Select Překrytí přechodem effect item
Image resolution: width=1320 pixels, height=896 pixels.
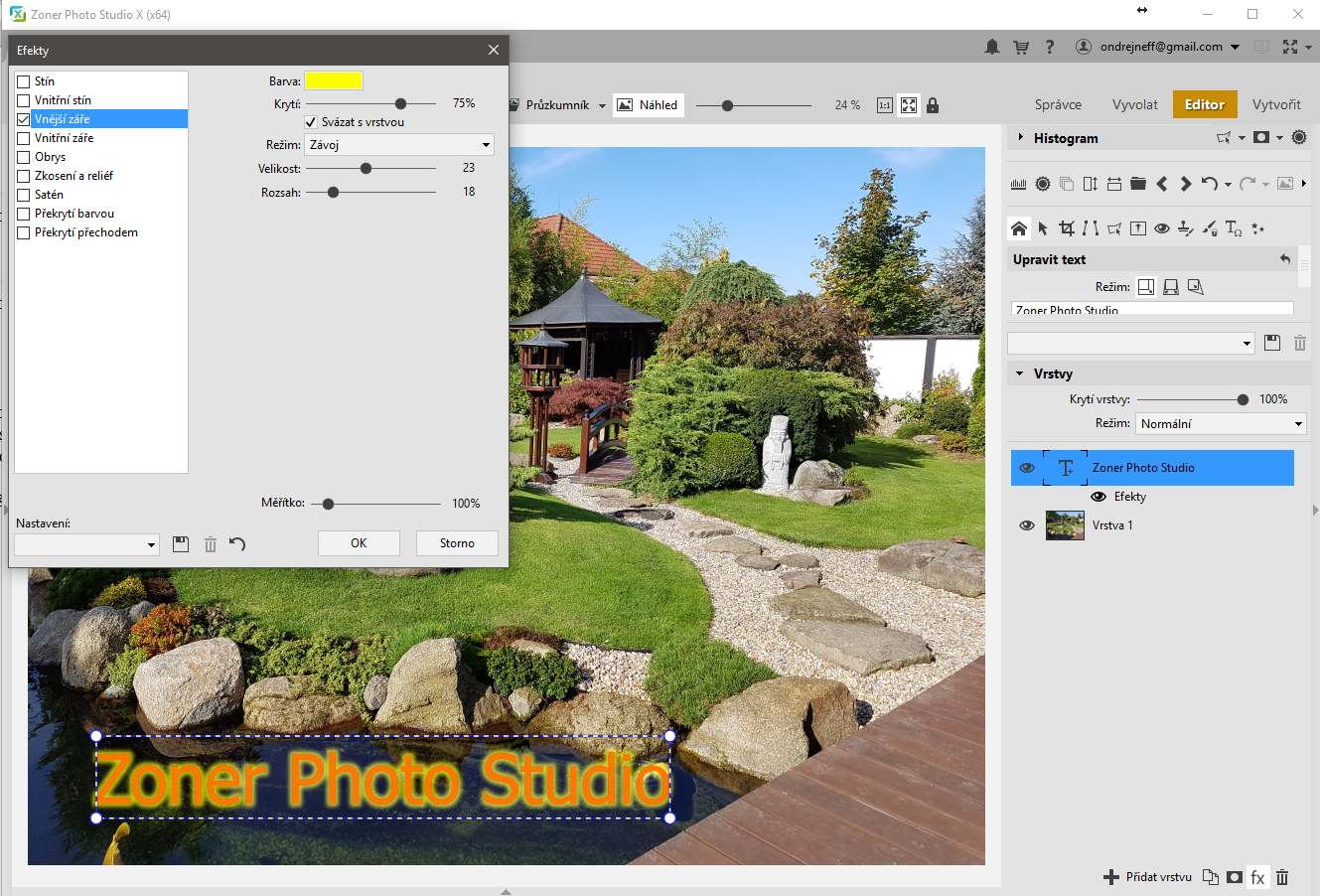pos(86,232)
